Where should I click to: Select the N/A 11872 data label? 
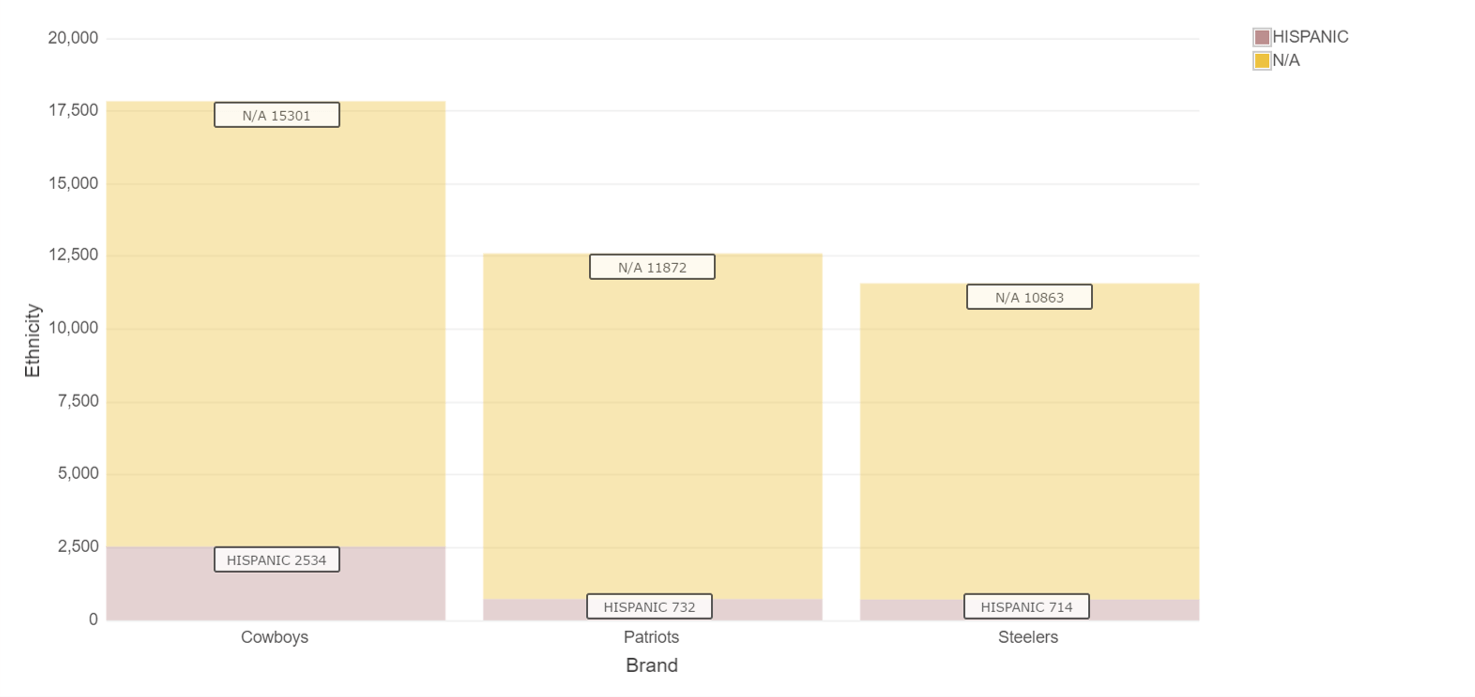point(652,267)
